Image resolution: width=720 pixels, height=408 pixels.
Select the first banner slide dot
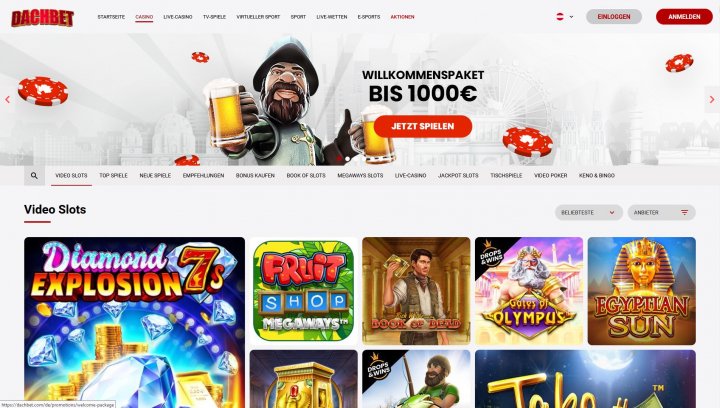click(x=339, y=159)
